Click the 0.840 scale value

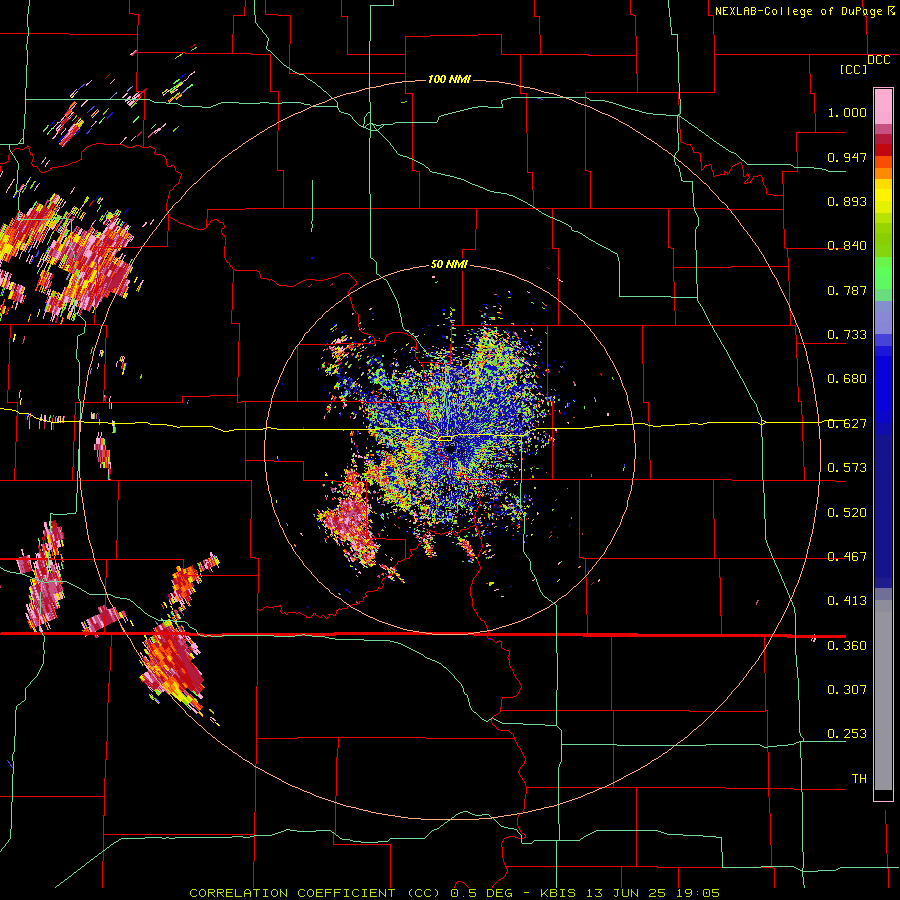point(847,246)
